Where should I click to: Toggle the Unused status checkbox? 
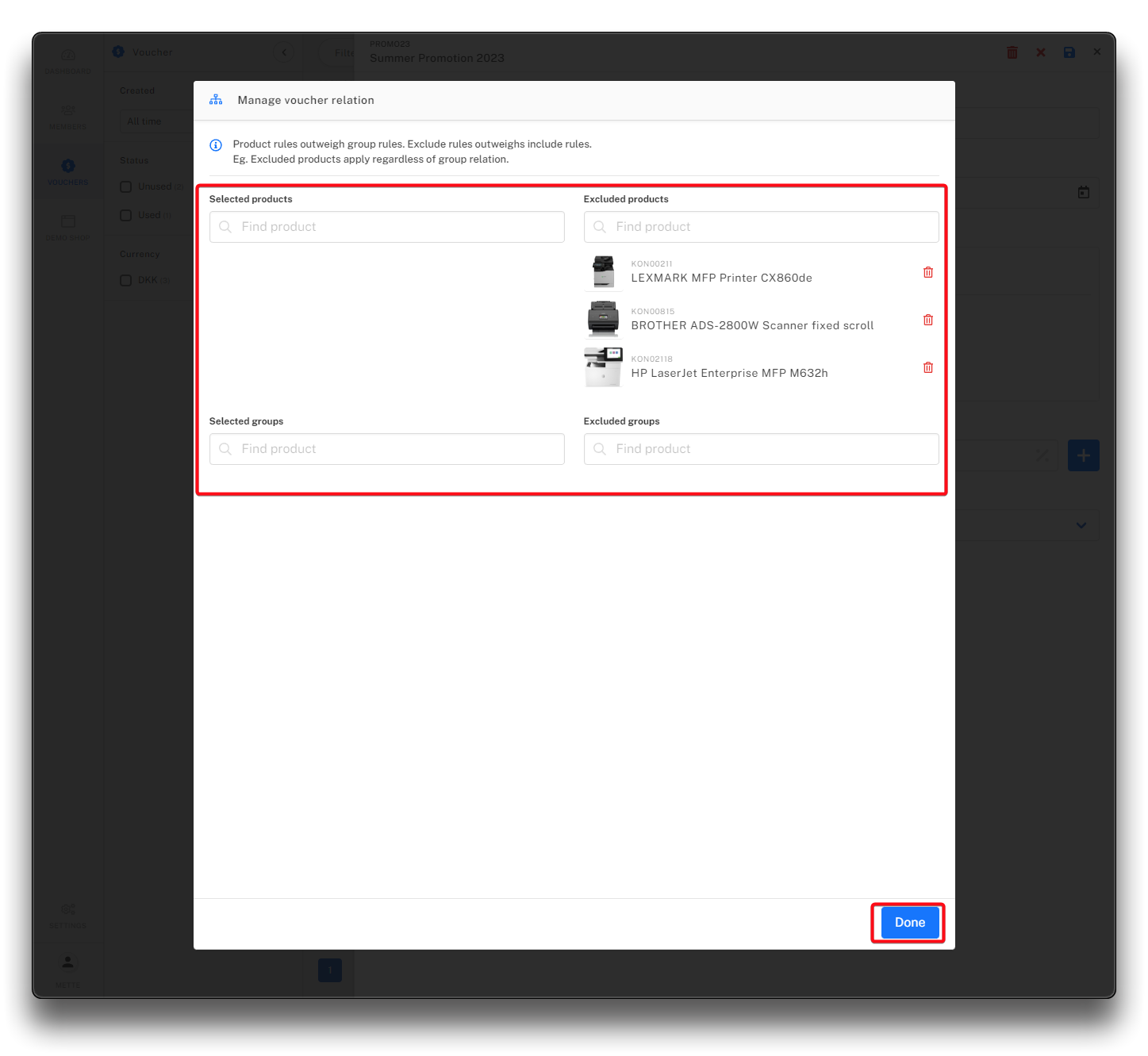126,187
